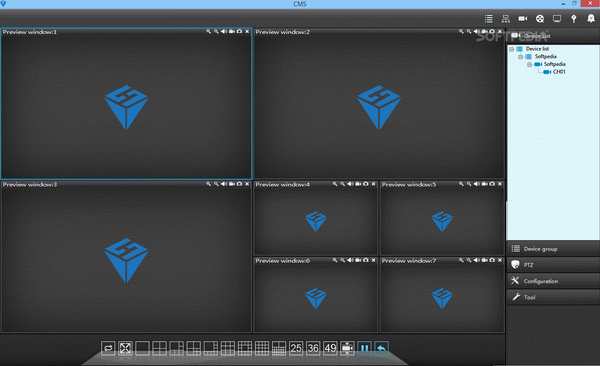
Task: Toggle audio speaker in Preview window:1
Action: [x=224, y=31]
